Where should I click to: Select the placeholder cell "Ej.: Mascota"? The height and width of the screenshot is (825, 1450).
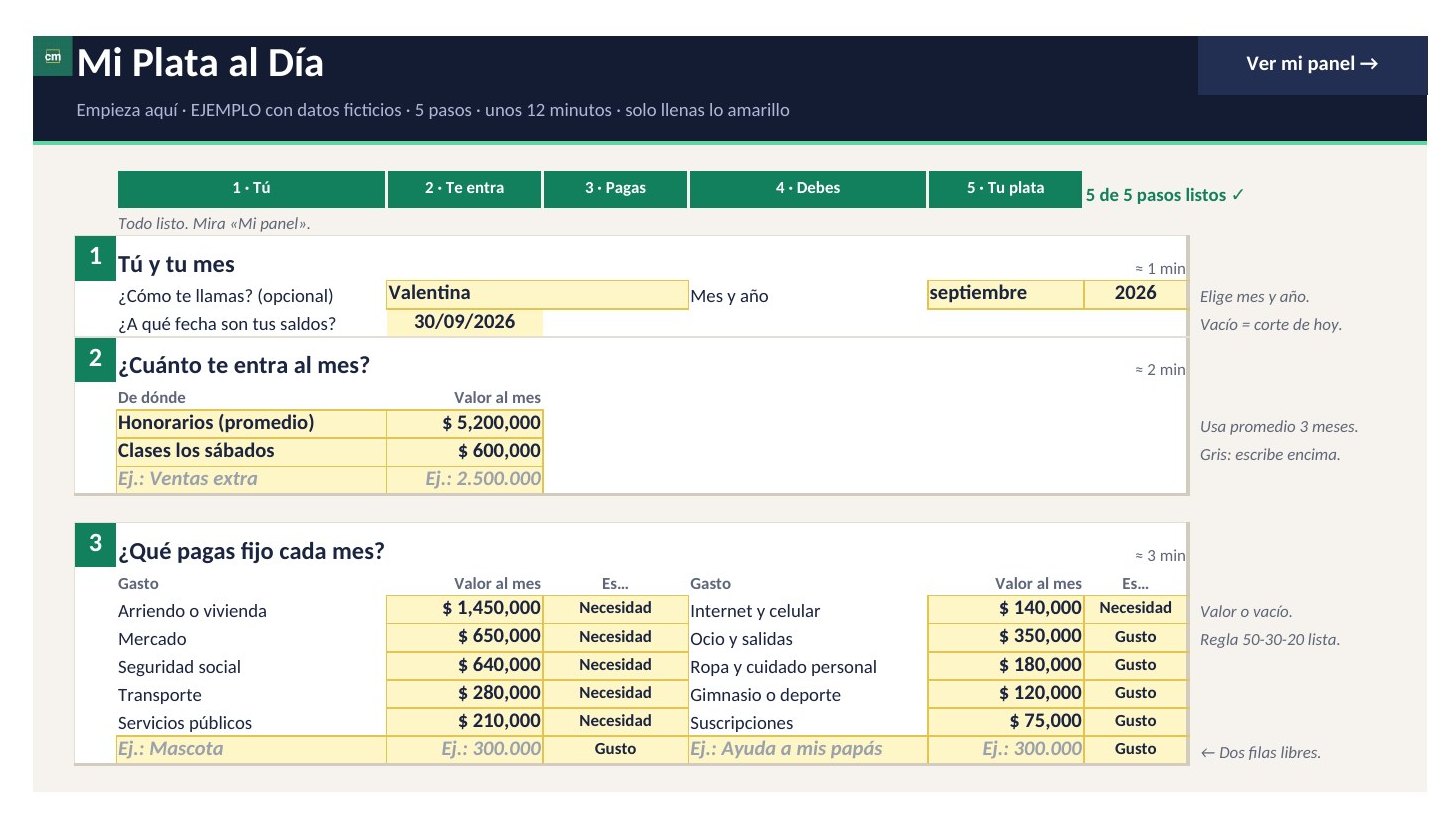click(x=251, y=749)
